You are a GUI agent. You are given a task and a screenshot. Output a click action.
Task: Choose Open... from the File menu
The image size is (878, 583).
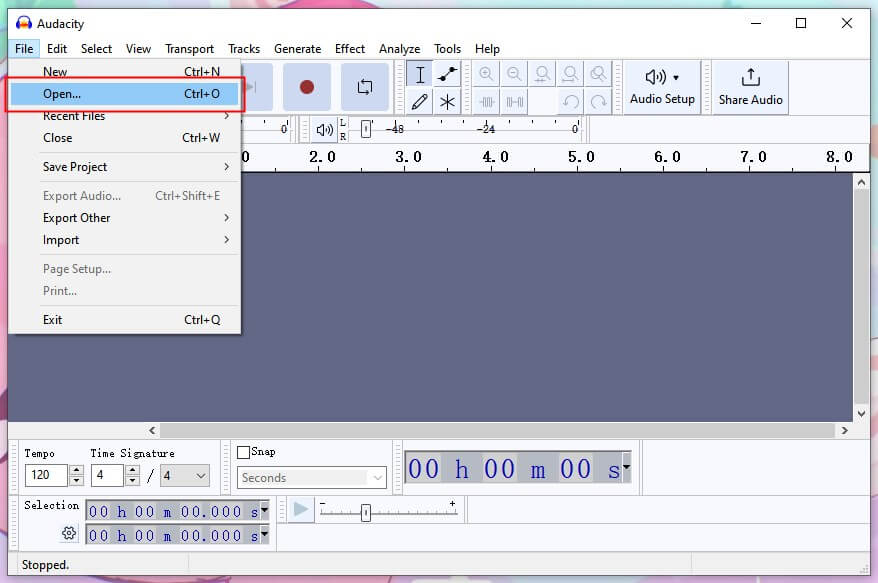pyautogui.click(x=124, y=94)
